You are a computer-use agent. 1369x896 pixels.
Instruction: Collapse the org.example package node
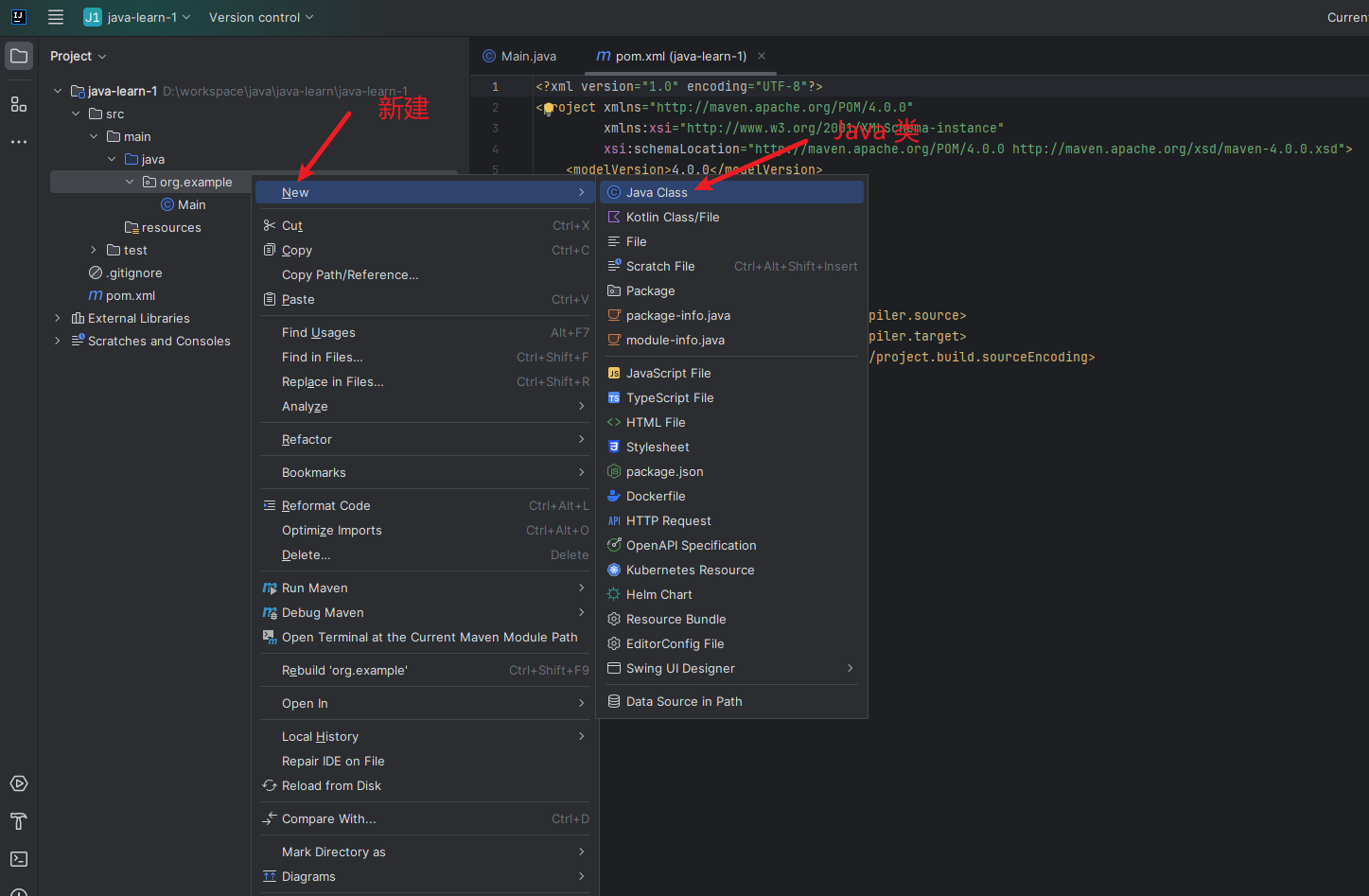tap(130, 182)
